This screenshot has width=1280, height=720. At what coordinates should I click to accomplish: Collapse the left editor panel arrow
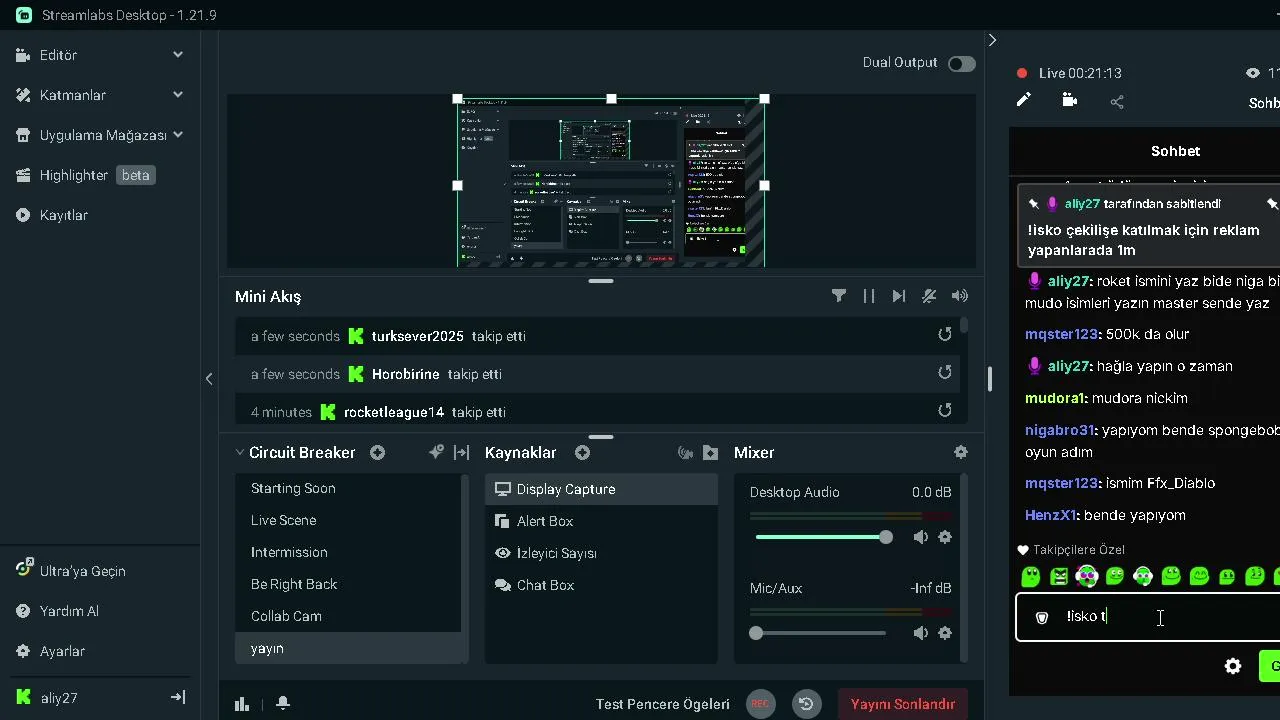[x=209, y=379]
